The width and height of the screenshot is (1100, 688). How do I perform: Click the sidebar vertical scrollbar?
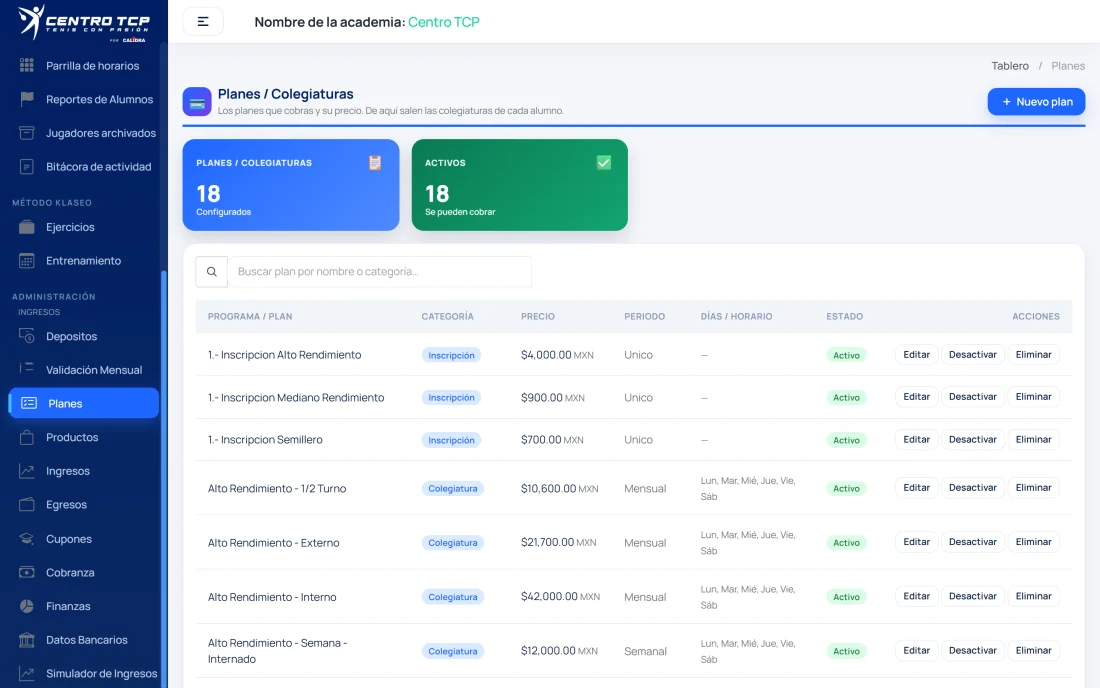(x=163, y=477)
